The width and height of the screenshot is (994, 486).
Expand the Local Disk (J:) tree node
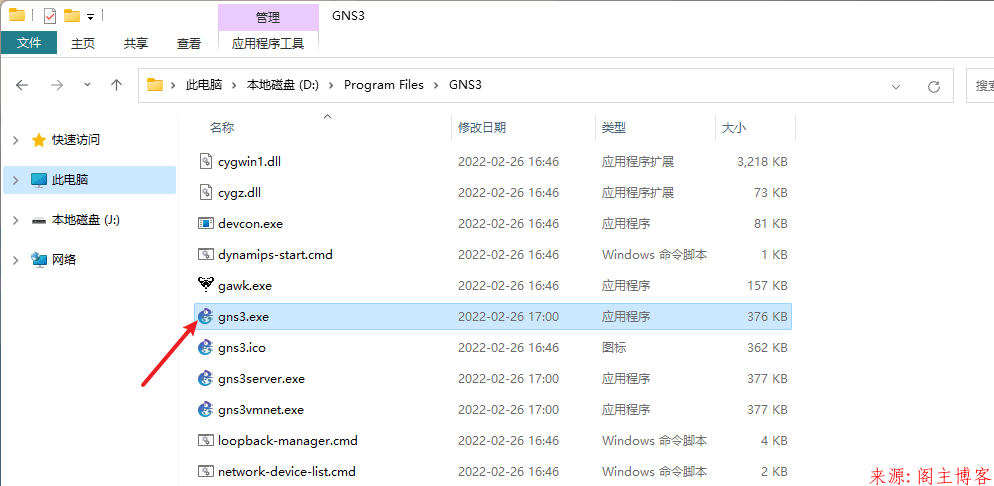coord(15,221)
